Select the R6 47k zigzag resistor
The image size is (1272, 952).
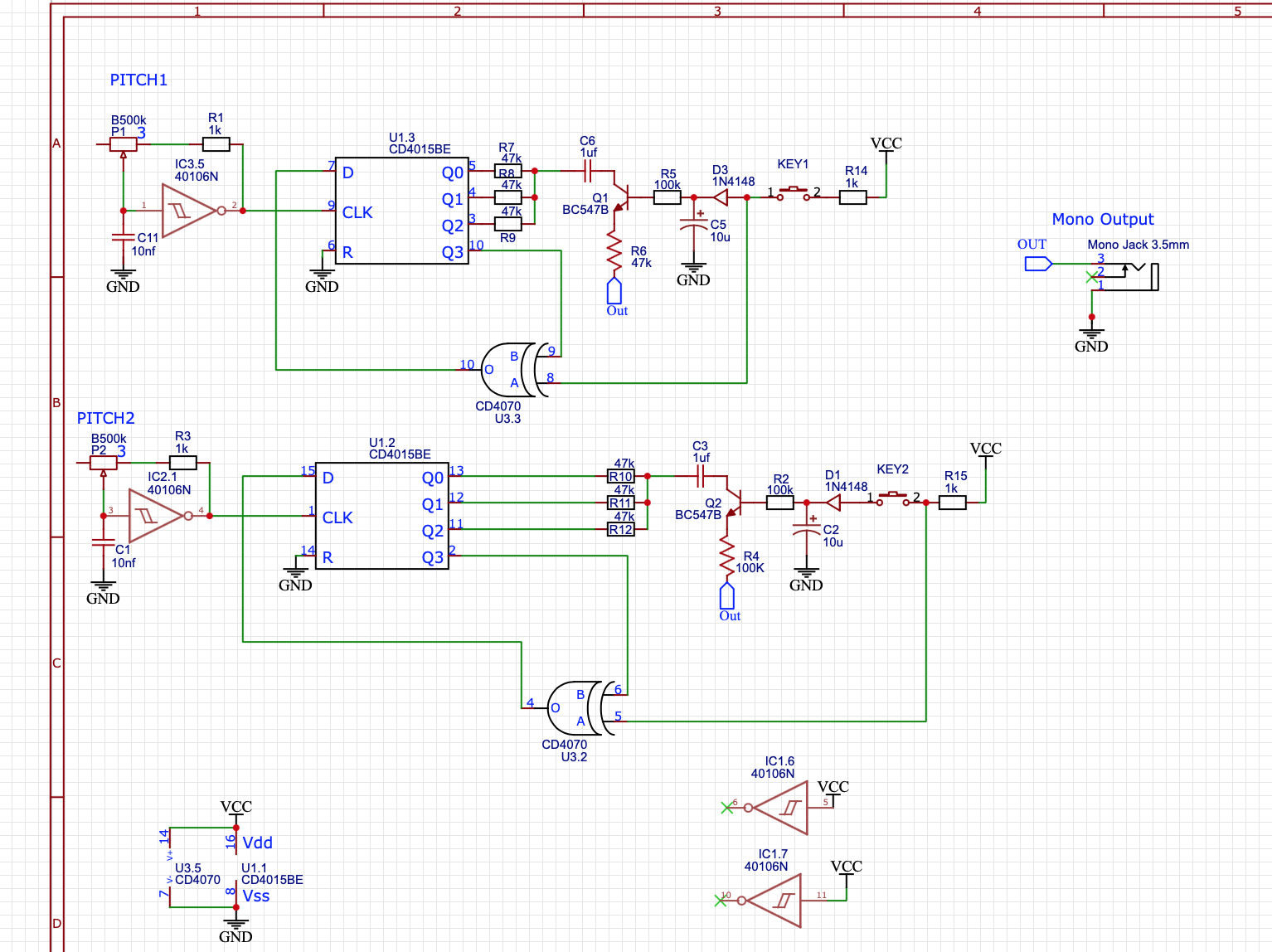click(614, 251)
